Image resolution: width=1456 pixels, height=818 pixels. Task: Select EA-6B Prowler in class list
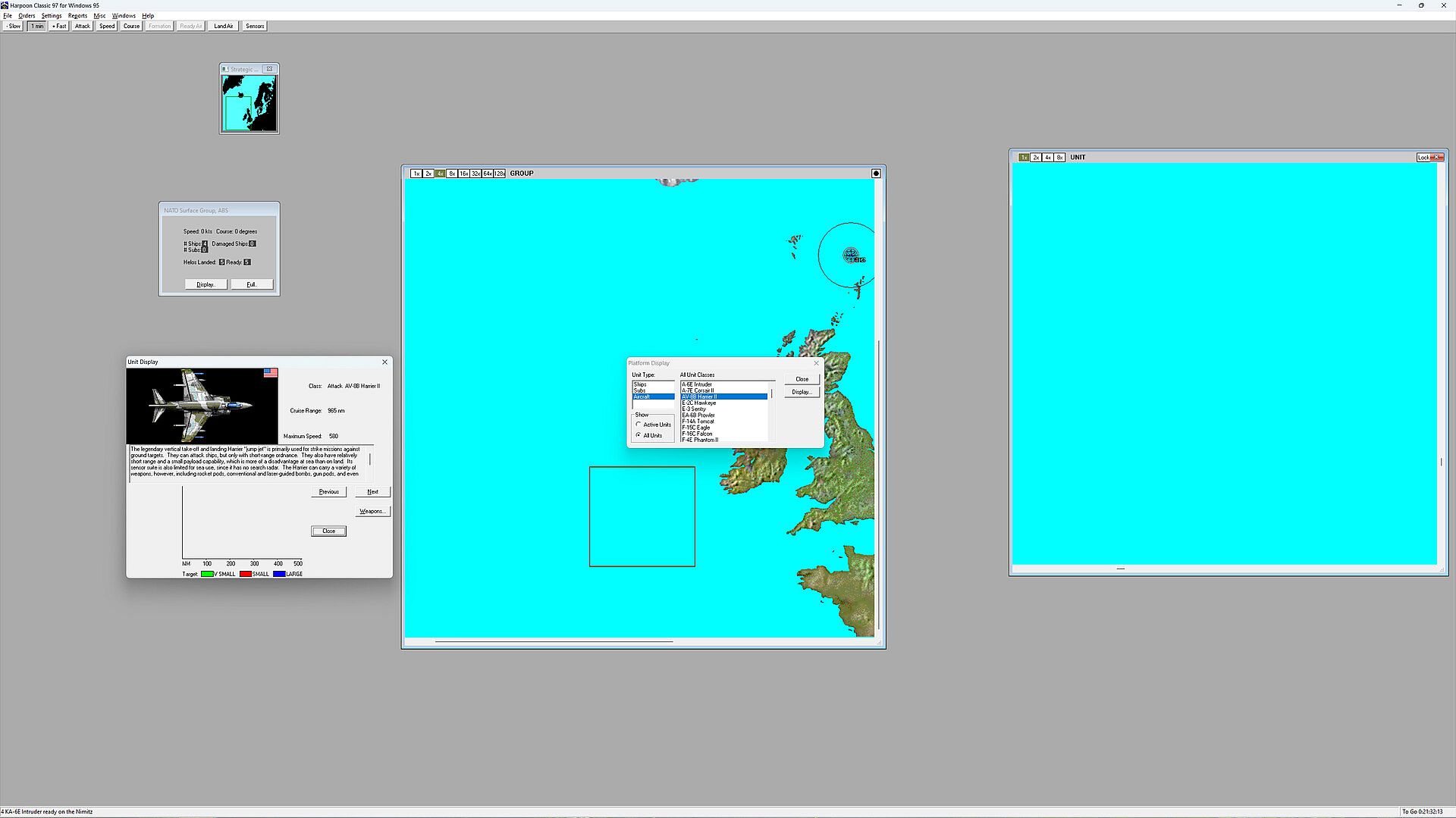(724, 415)
